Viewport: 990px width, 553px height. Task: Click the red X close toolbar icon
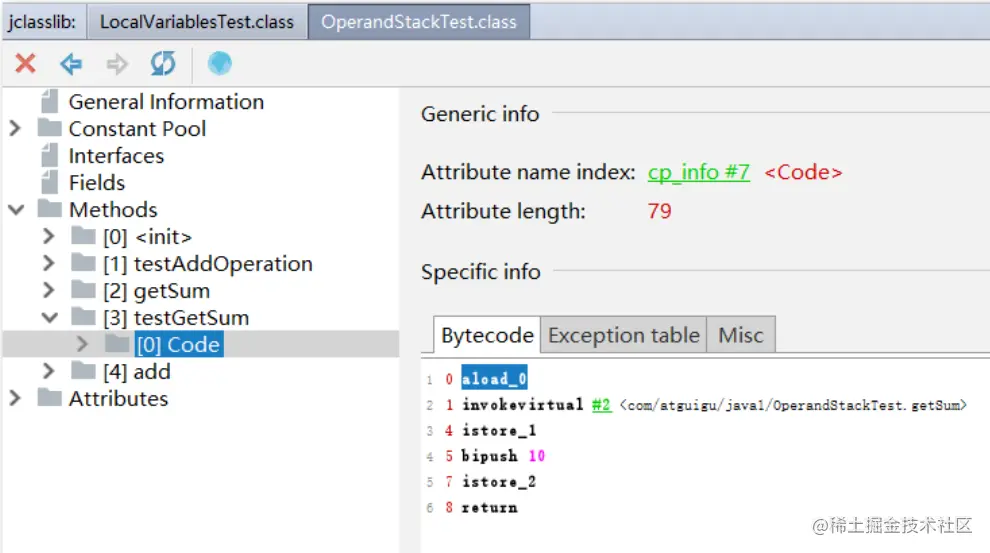(x=25, y=63)
